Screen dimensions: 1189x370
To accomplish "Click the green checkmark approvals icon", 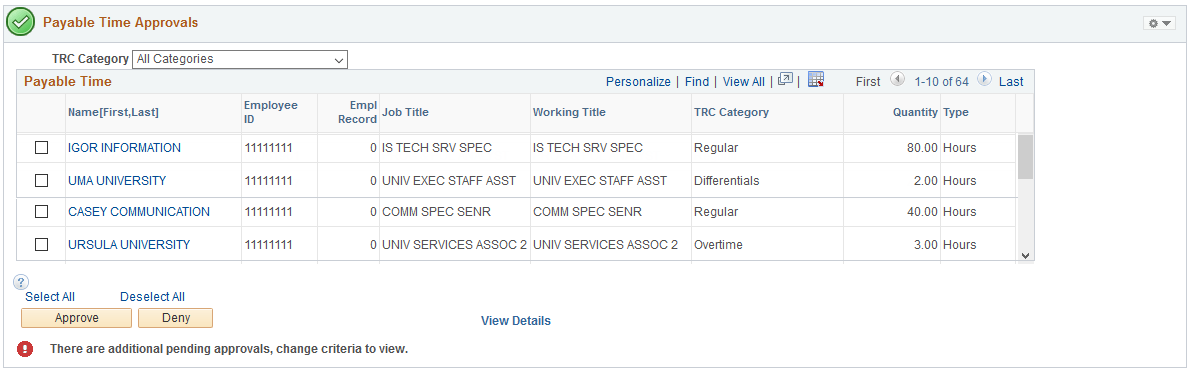I will 20,24.
